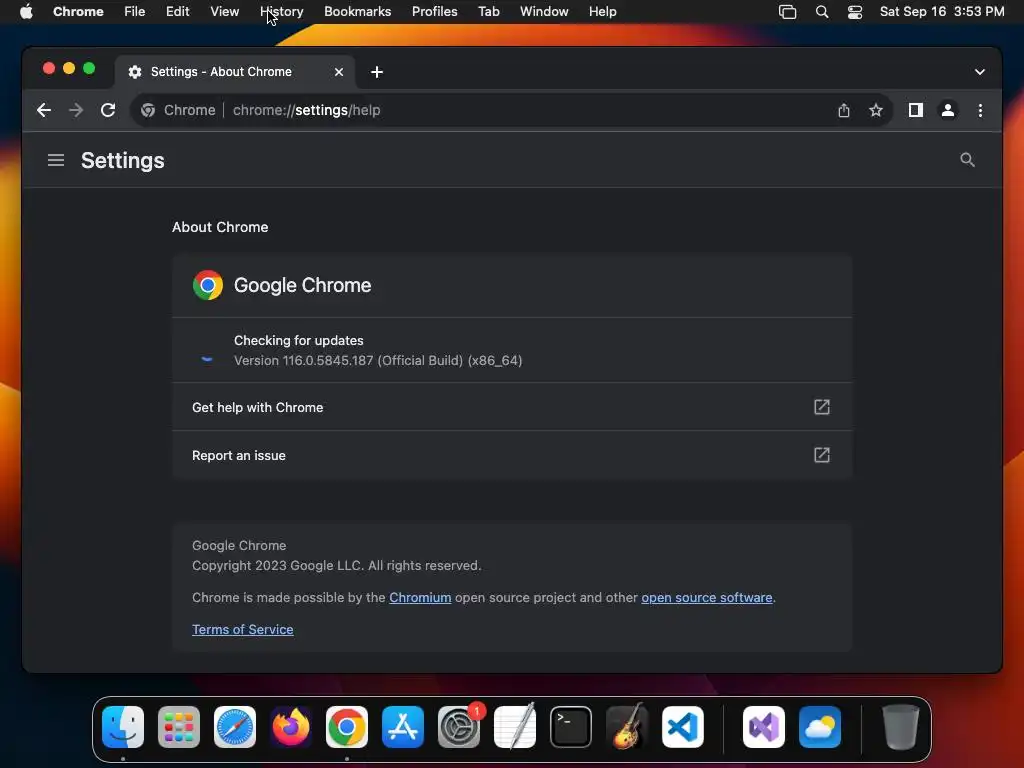Image resolution: width=1024 pixels, height=768 pixels.
Task: Open the profile avatar menu
Action: (x=948, y=110)
